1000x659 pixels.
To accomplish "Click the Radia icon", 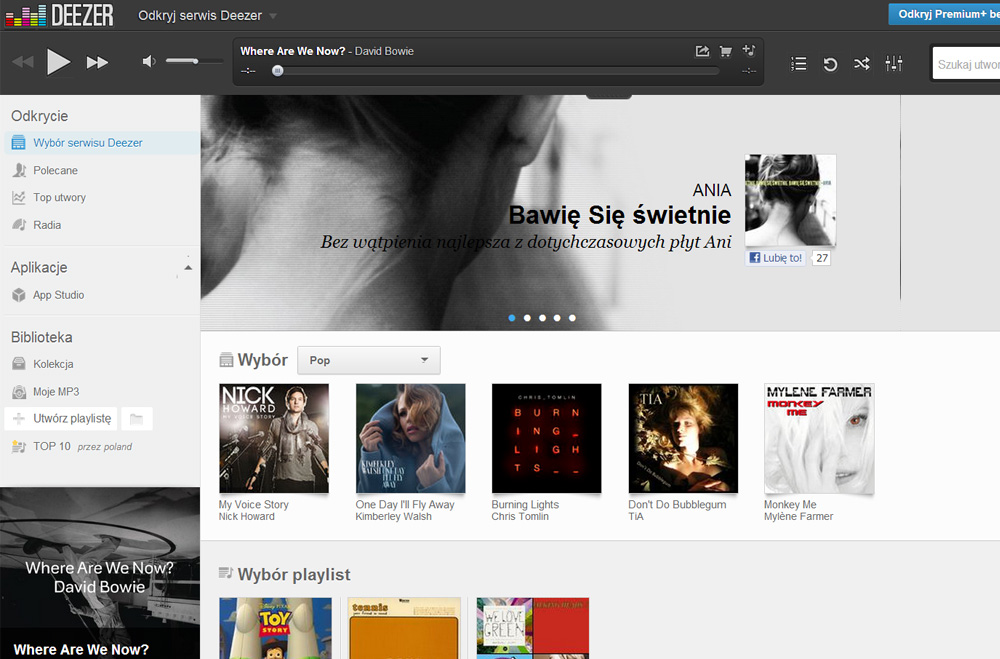I will point(19,225).
